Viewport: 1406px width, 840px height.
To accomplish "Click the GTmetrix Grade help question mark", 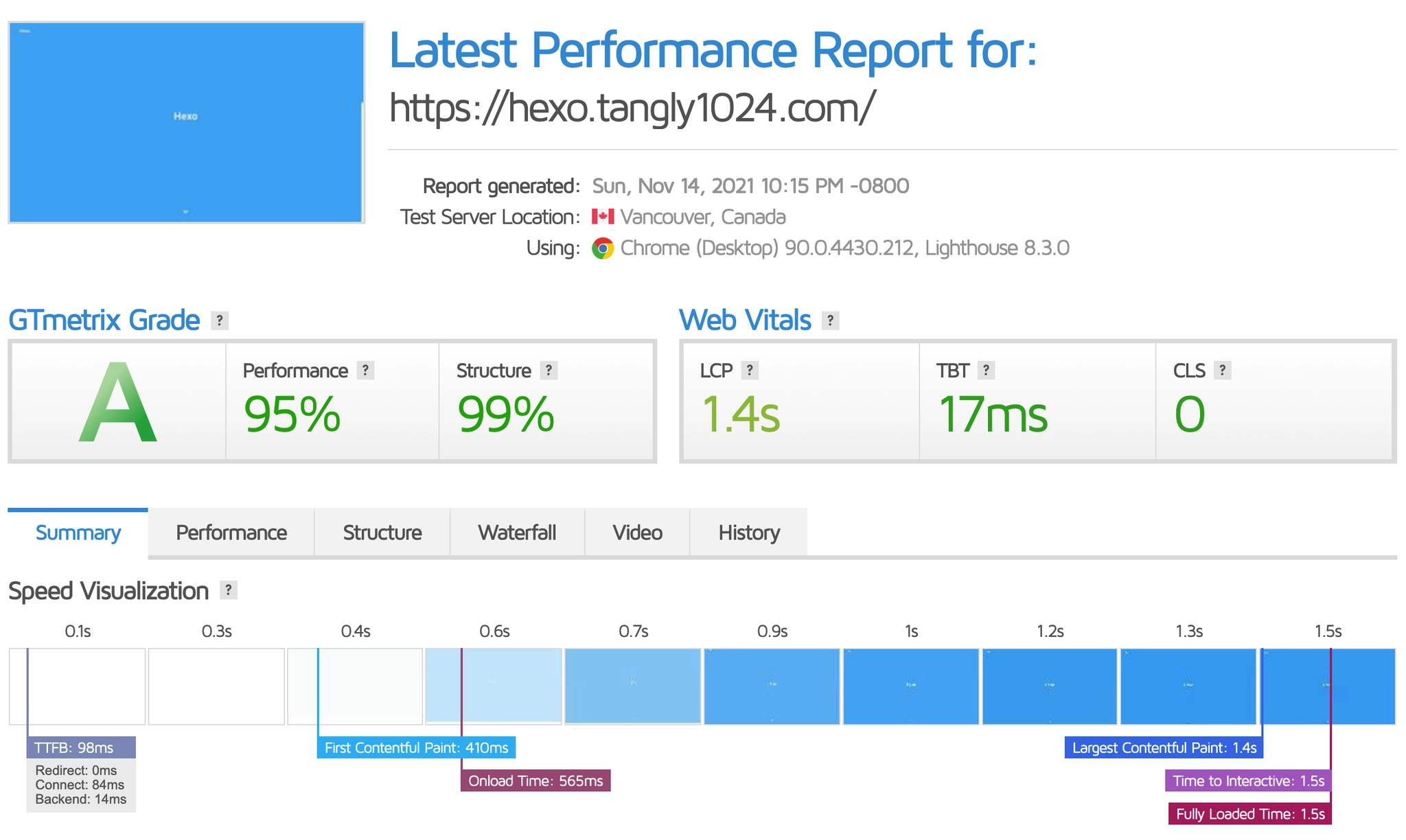I will [220, 320].
